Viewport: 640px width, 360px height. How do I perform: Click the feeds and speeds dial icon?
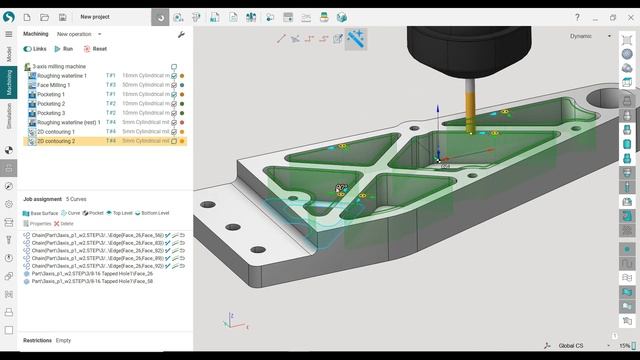(9, 258)
